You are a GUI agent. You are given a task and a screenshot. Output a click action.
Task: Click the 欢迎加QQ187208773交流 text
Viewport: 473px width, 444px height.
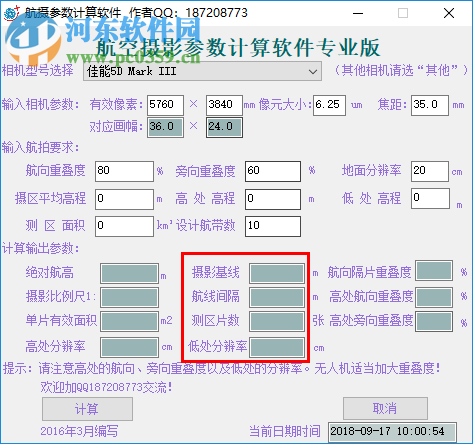107,387
